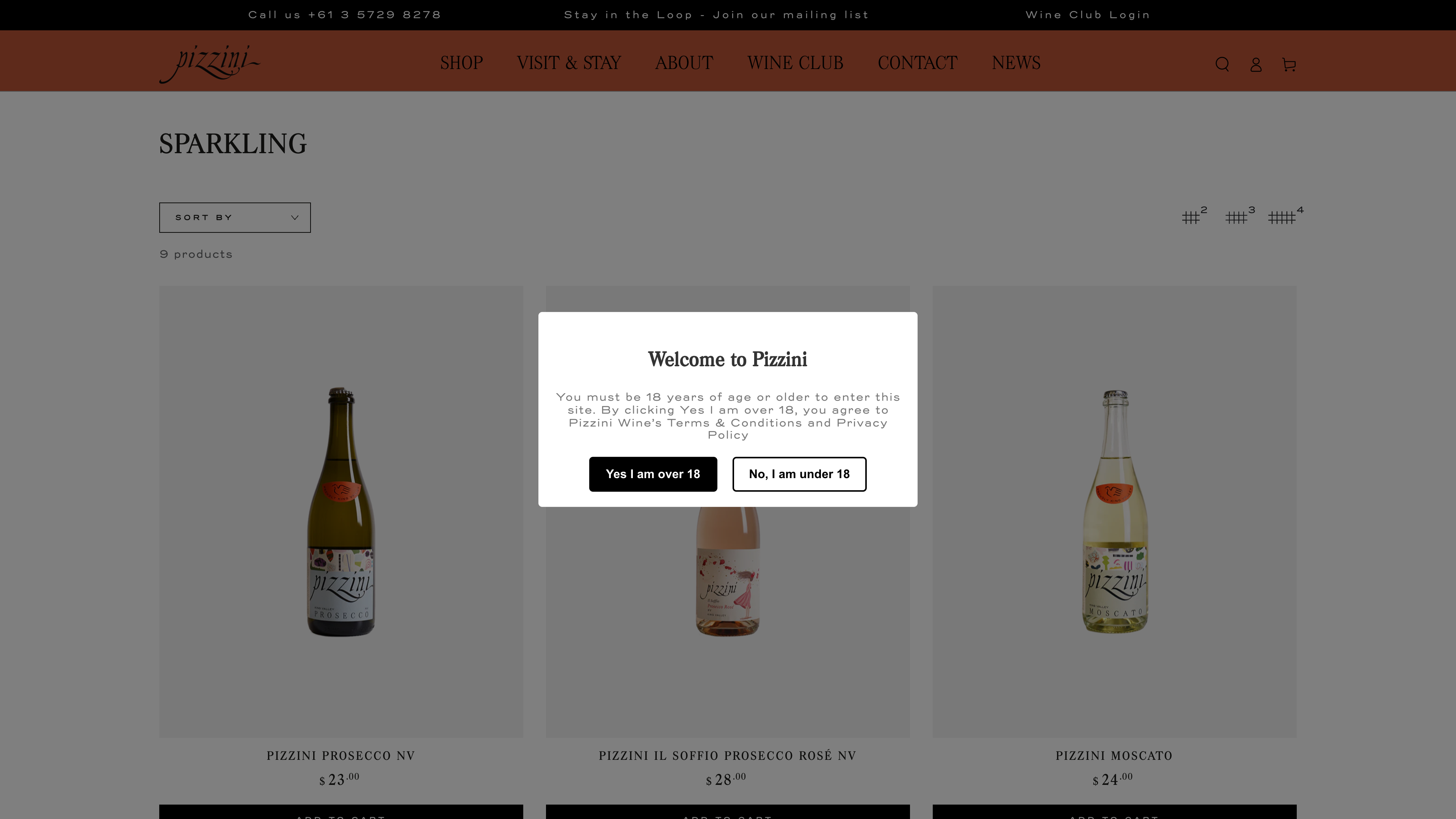Click Yes I am over 18 button
The image size is (1456, 819).
tap(652, 474)
